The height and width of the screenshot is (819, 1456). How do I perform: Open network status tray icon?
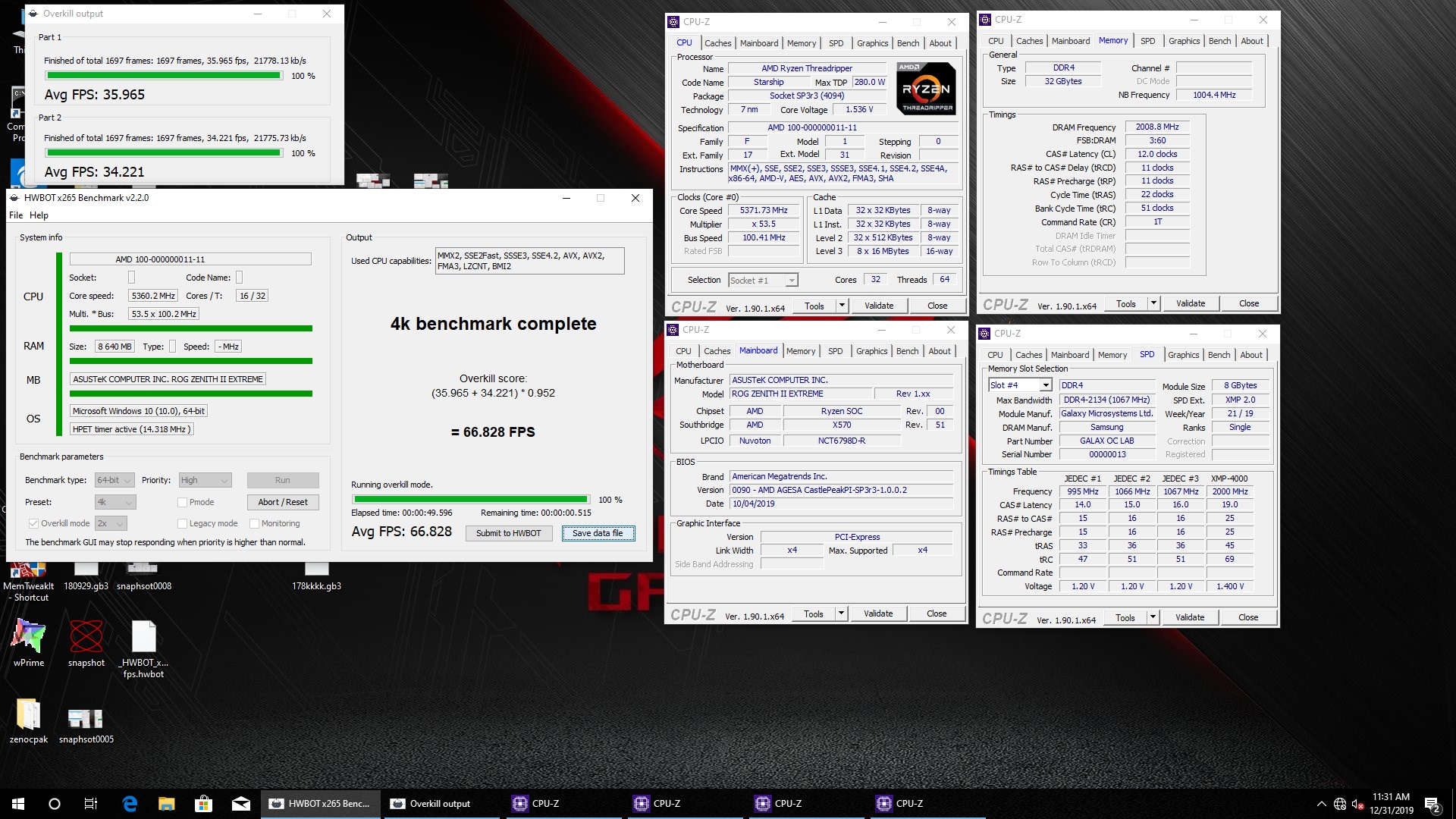coord(1340,804)
